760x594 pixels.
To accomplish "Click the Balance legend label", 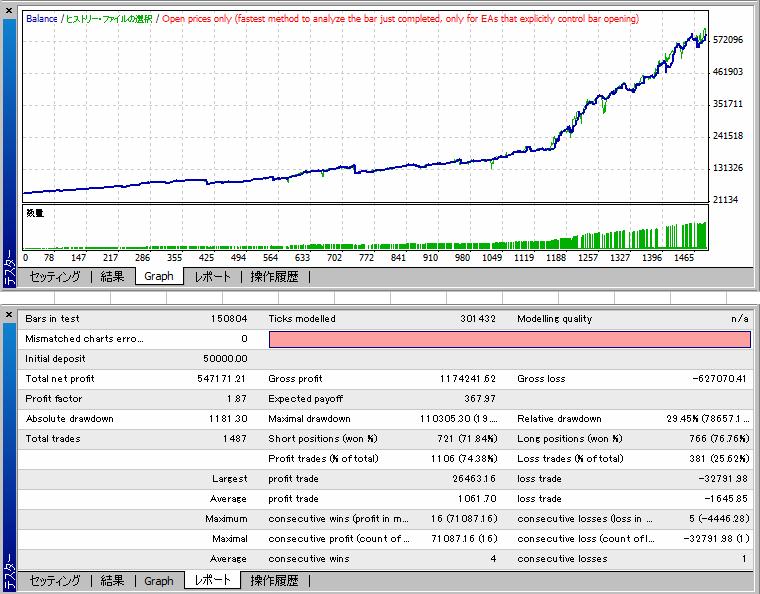I will [42, 18].
